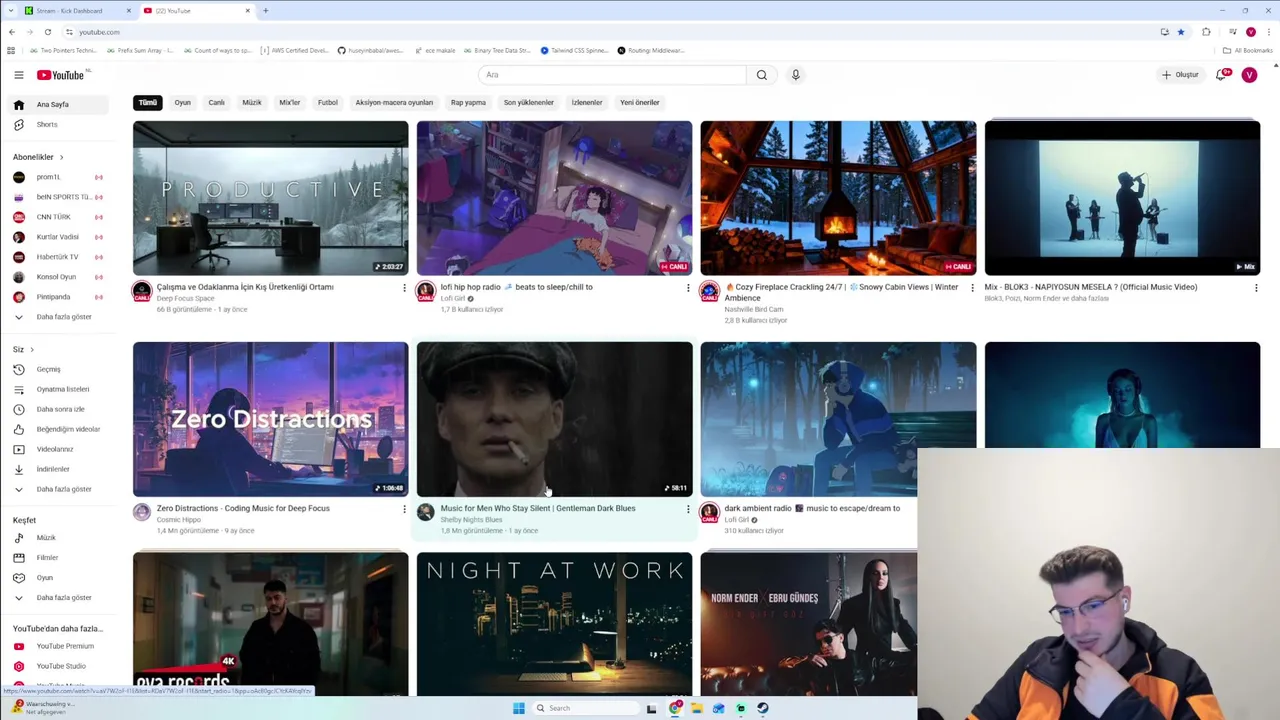
Task: Open the YouTube hamburger guide menu
Action: coord(18,75)
